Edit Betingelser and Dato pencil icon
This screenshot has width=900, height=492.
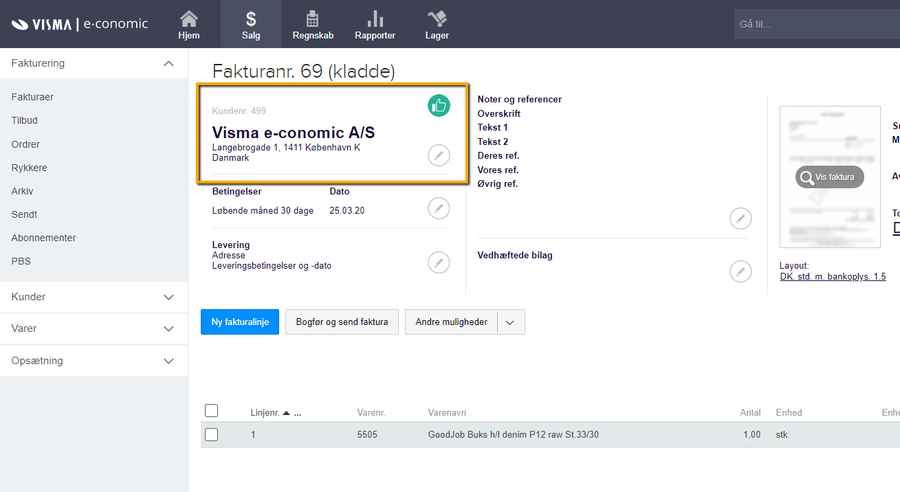(439, 208)
